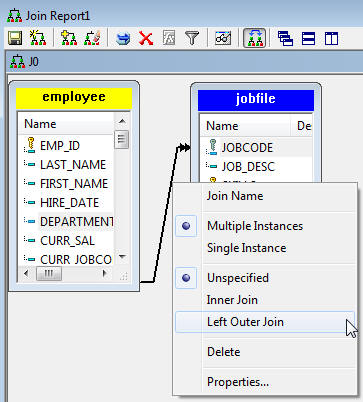Select the LAST_NAME field

73,164
